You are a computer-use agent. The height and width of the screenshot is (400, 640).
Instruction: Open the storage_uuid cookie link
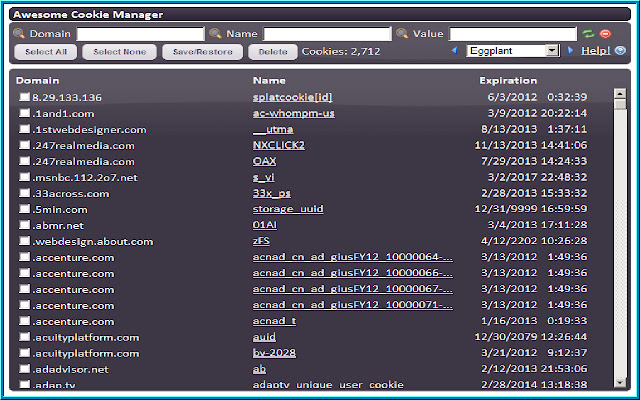[x=288, y=209]
